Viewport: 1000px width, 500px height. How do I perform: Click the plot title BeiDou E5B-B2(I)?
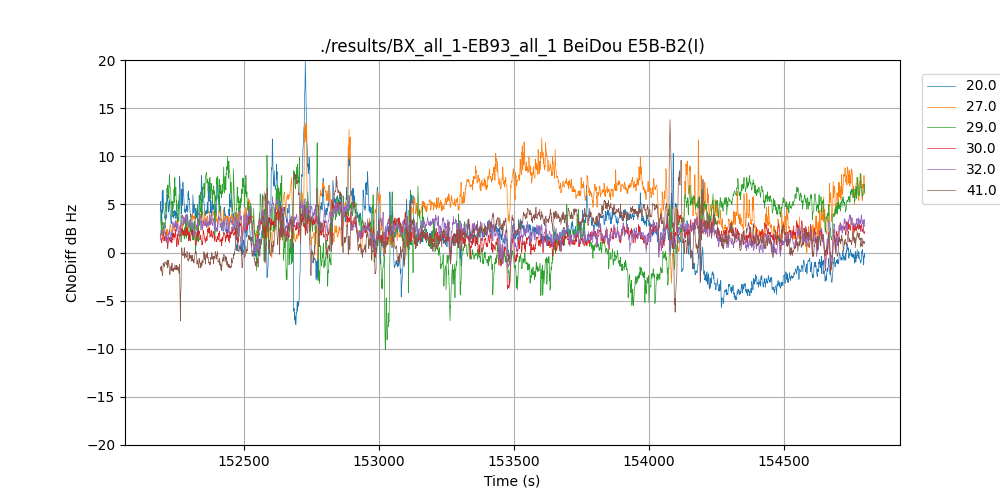tap(512, 46)
